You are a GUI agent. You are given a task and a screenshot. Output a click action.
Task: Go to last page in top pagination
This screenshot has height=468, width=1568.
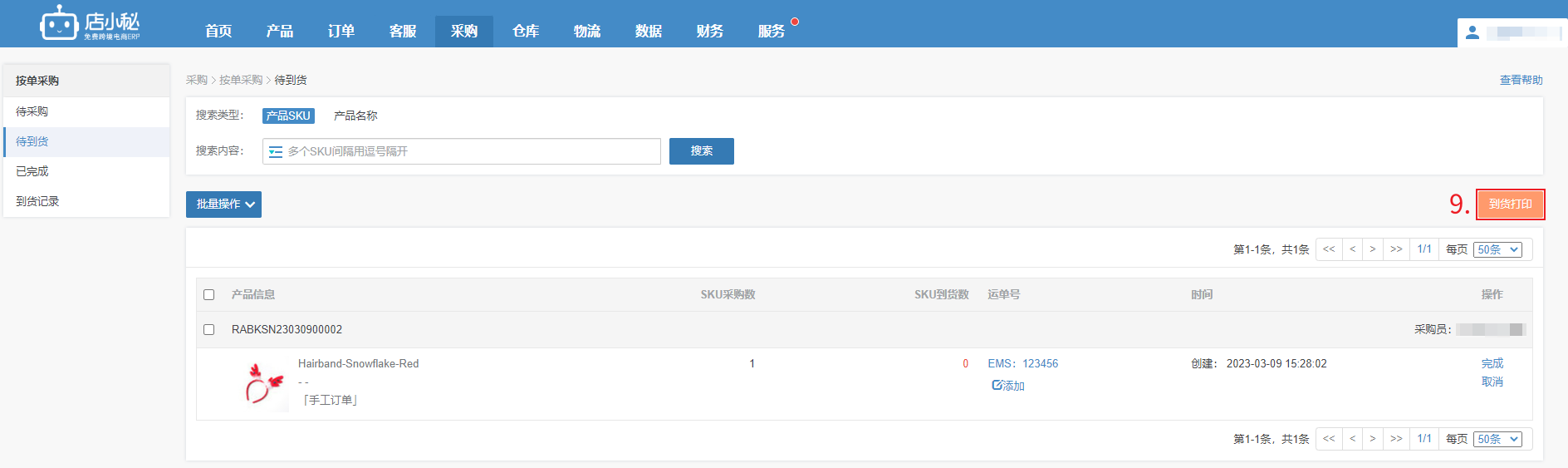pos(1396,249)
